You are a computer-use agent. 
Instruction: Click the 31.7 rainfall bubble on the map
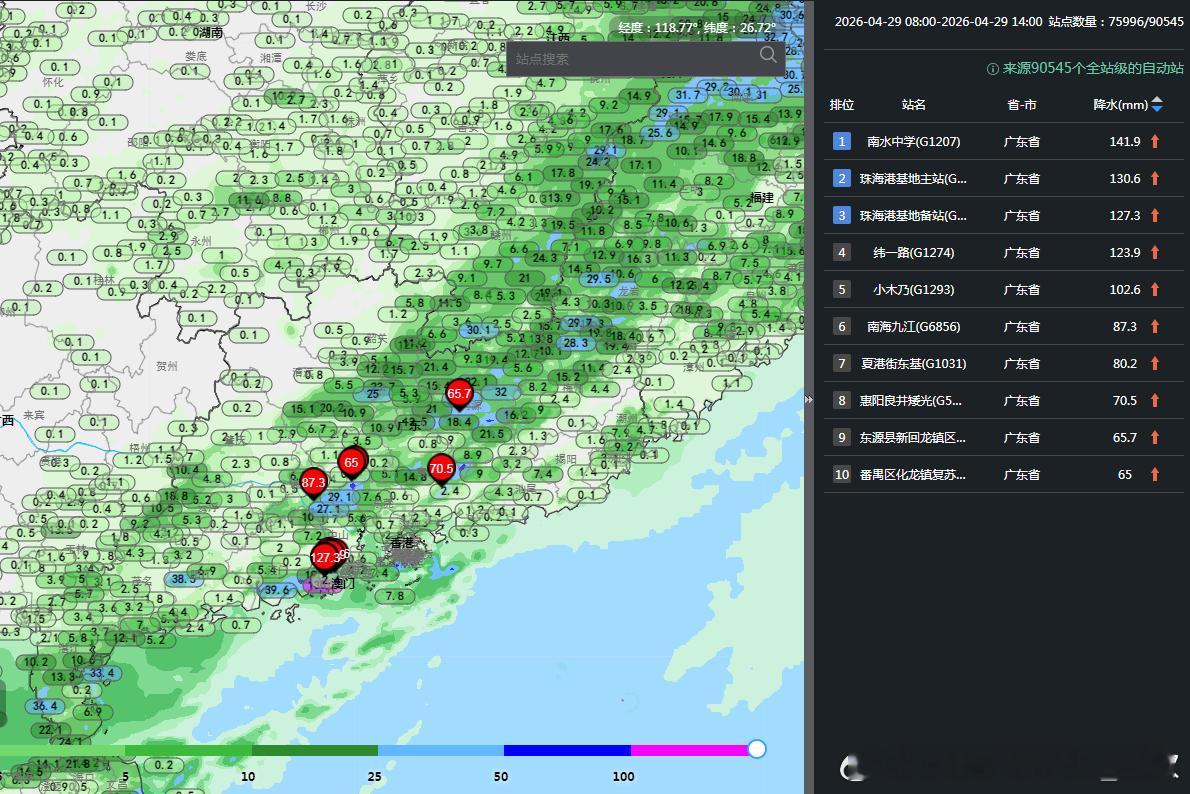[x=688, y=95]
